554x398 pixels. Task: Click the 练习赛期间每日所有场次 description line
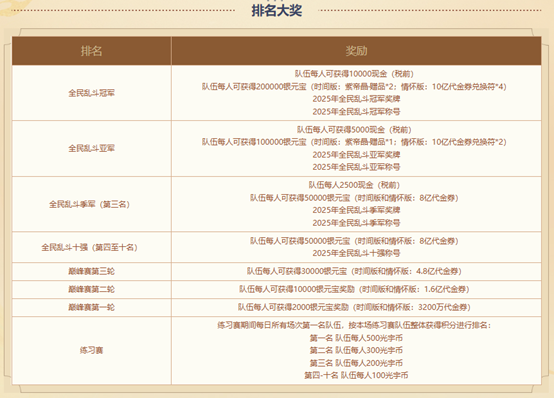pyautogui.click(x=354, y=326)
